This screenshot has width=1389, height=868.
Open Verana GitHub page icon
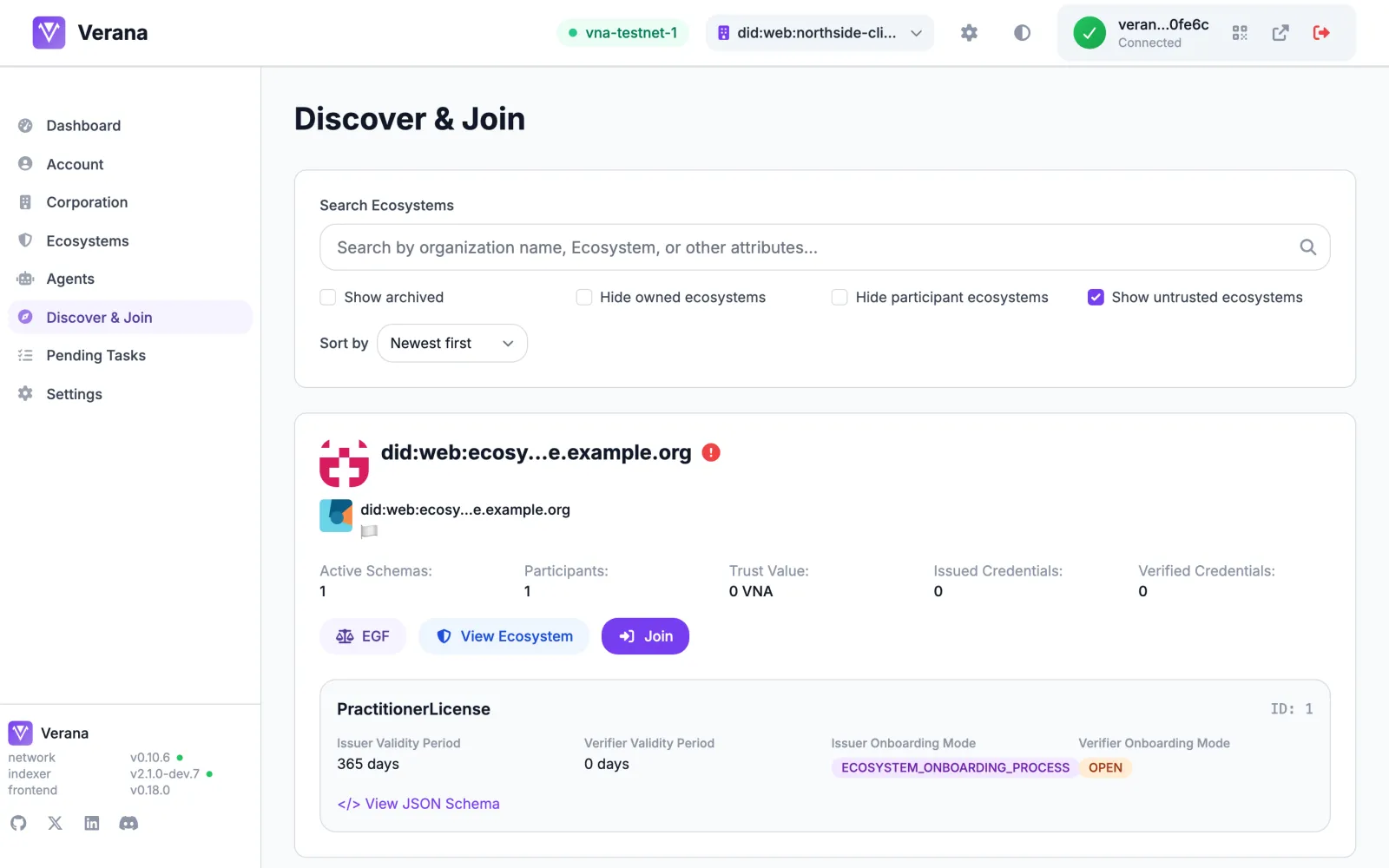click(18, 823)
